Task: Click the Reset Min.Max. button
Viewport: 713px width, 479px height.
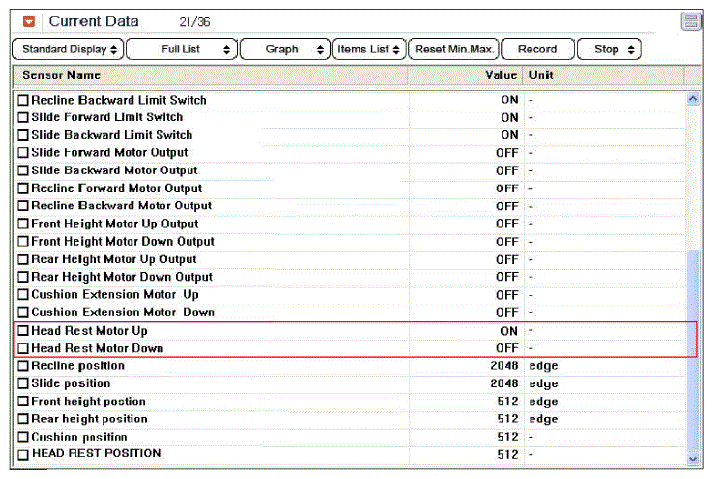Action: (454, 49)
